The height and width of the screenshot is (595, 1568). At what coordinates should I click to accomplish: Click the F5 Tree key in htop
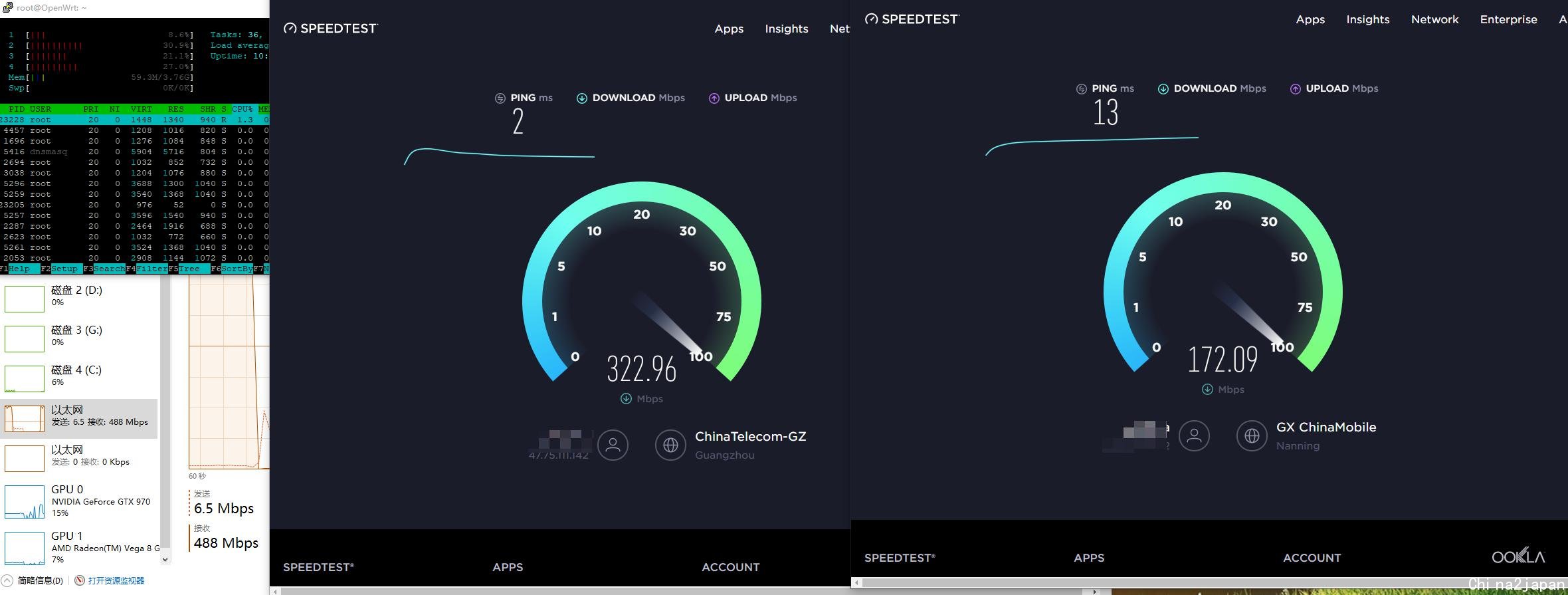pyautogui.click(x=189, y=269)
